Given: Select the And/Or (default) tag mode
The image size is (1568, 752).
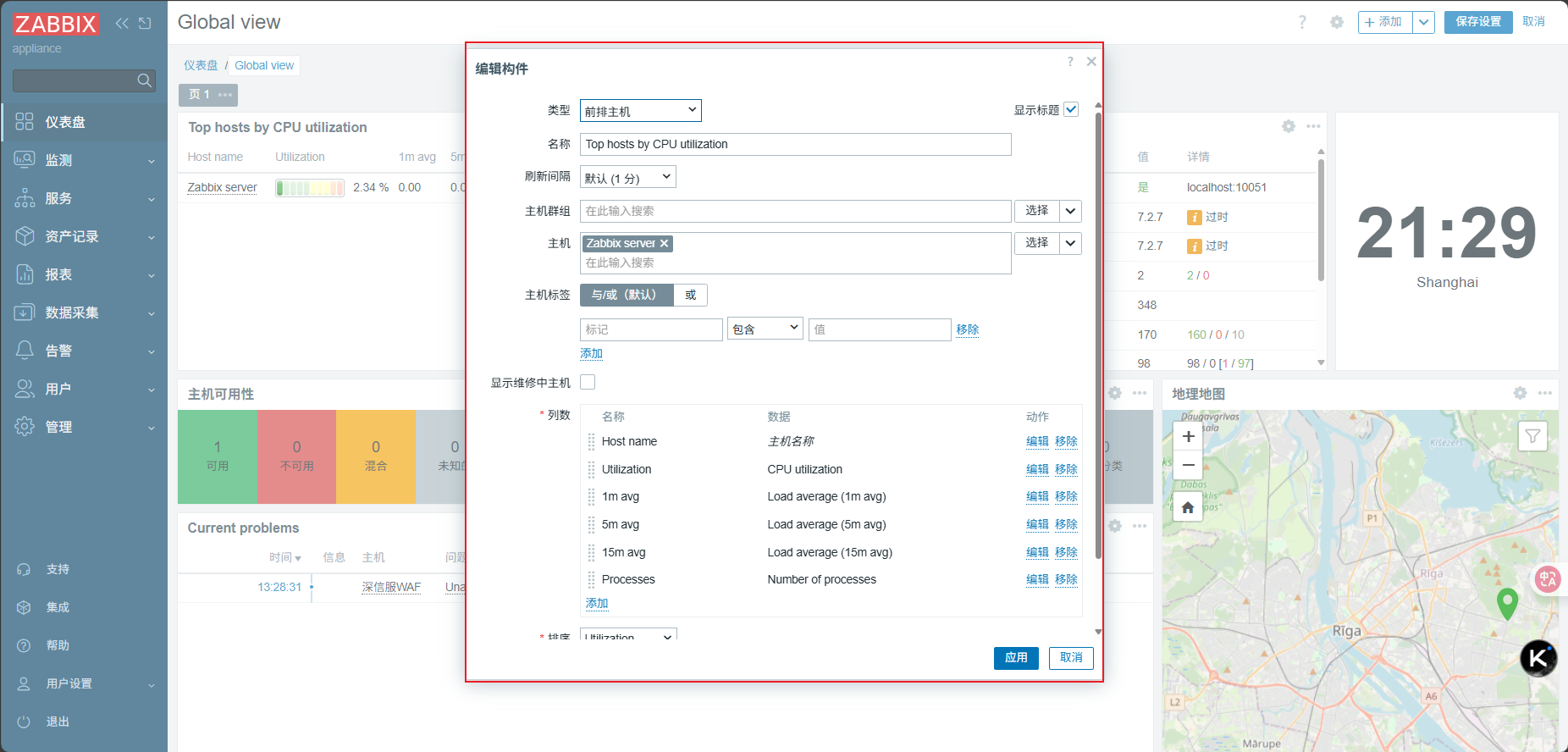Looking at the screenshot, I should click(x=627, y=295).
